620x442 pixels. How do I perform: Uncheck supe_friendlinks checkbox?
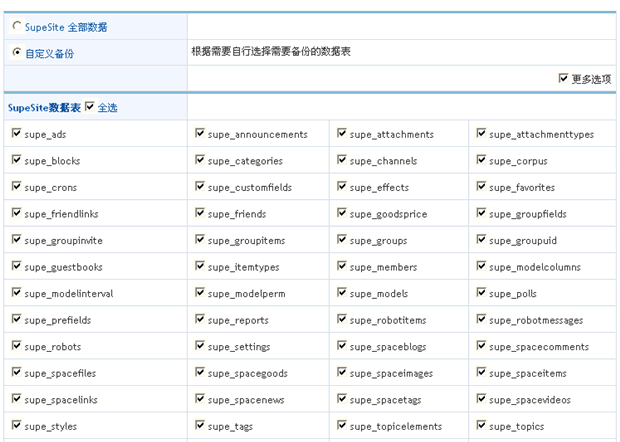pyautogui.click(x=16, y=212)
